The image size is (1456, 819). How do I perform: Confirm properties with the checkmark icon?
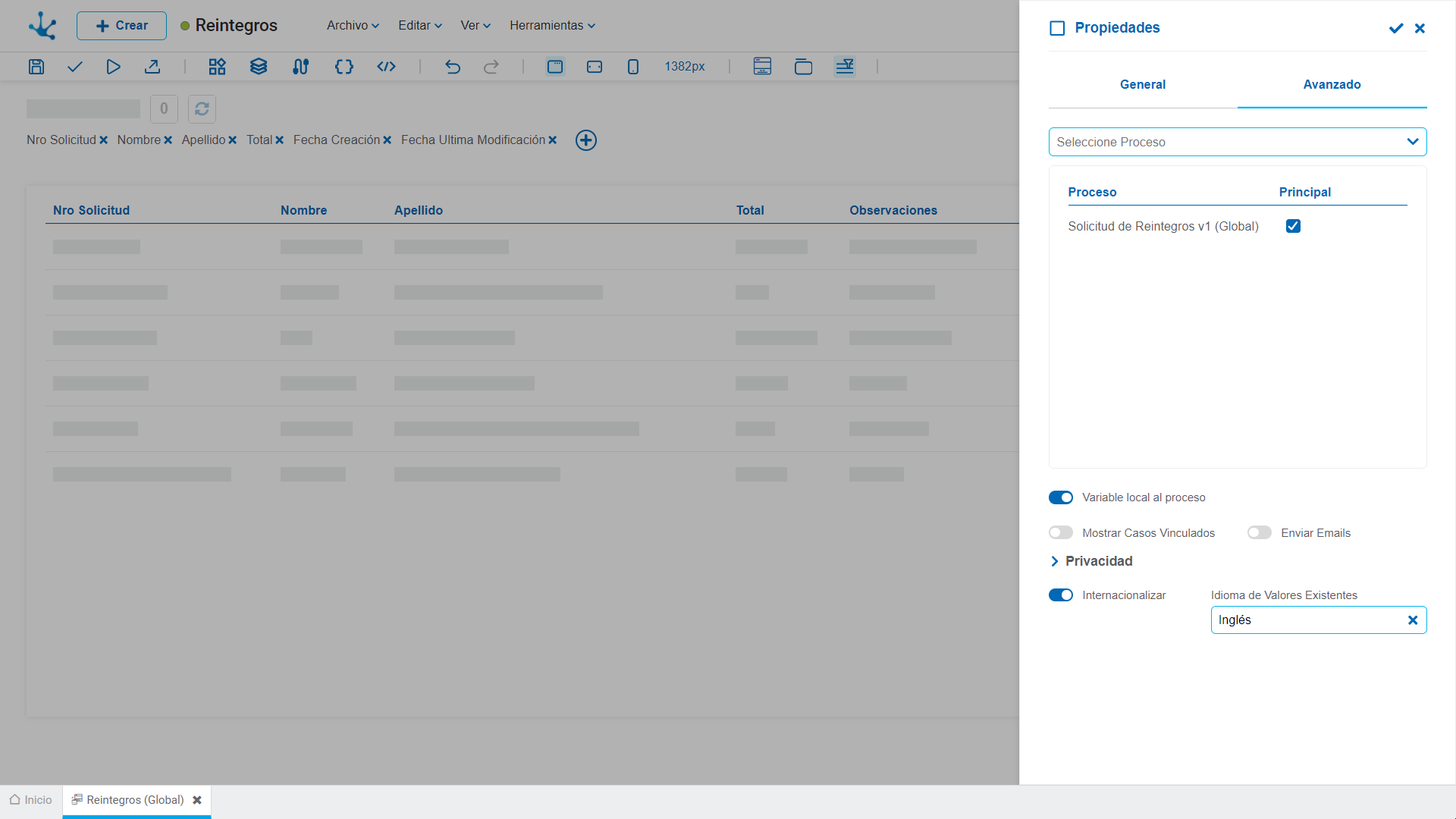pyautogui.click(x=1396, y=28)
